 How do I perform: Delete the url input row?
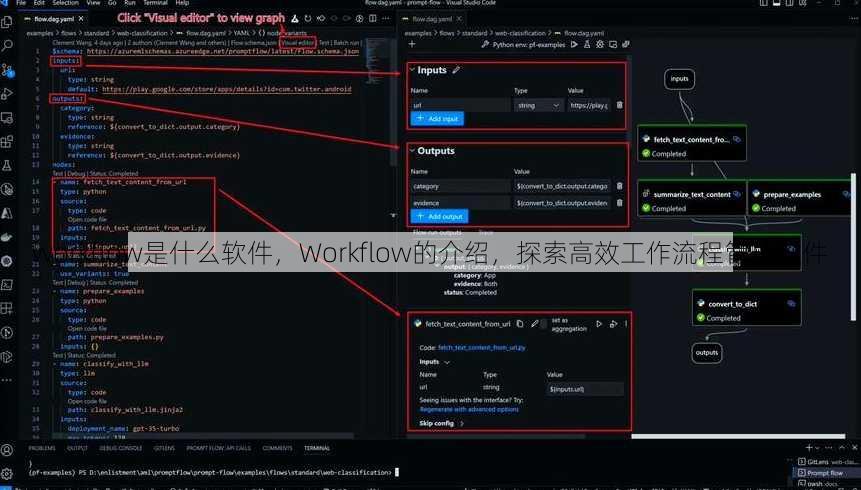pyautogui.click(x=619, y=105)
